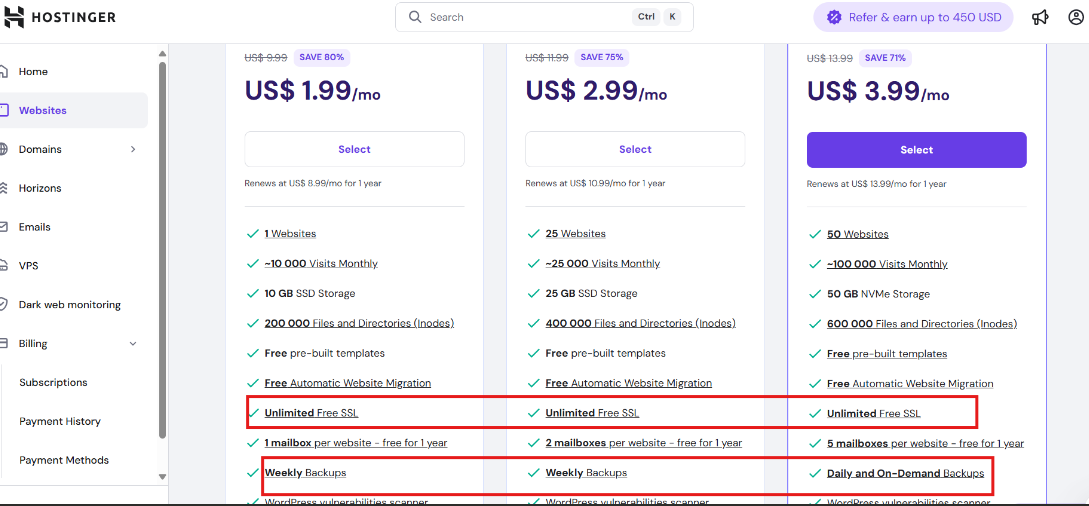Click the sidebar scrollbar thumb

pos(163,250)
